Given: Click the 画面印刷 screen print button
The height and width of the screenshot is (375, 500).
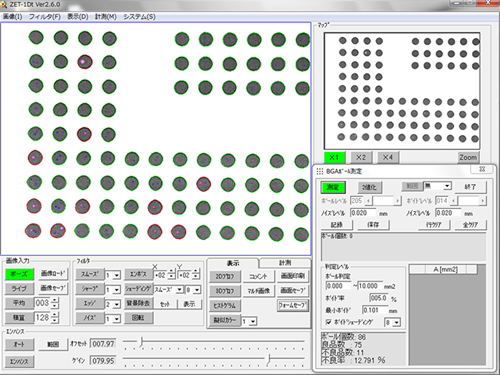Looking at the screenshot, I should (x=292, y=276).
